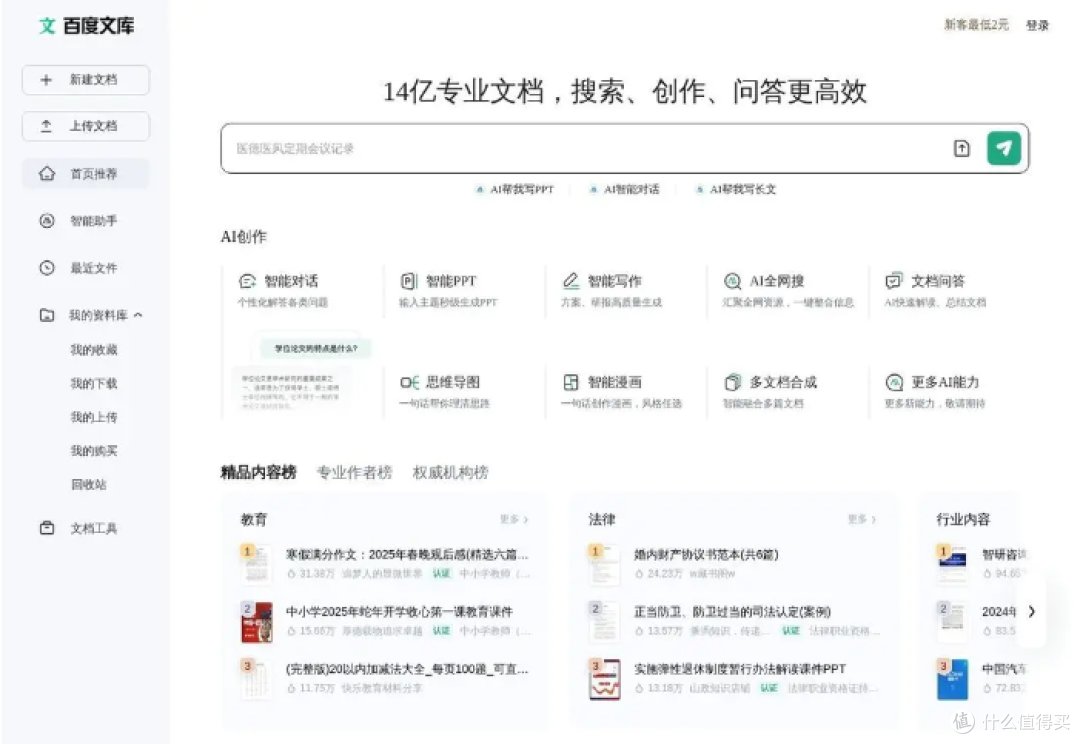Open 中小学2025年蛇年开学收心第一课 document

click(399, 612)
